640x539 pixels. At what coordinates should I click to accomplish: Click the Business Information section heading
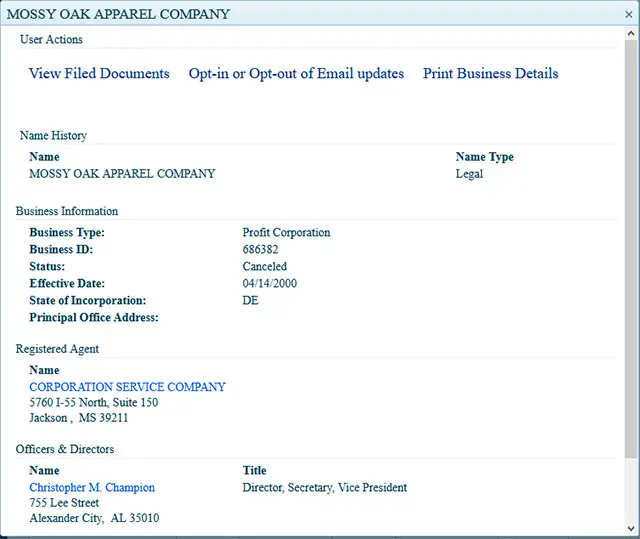[x=67, y=211]
